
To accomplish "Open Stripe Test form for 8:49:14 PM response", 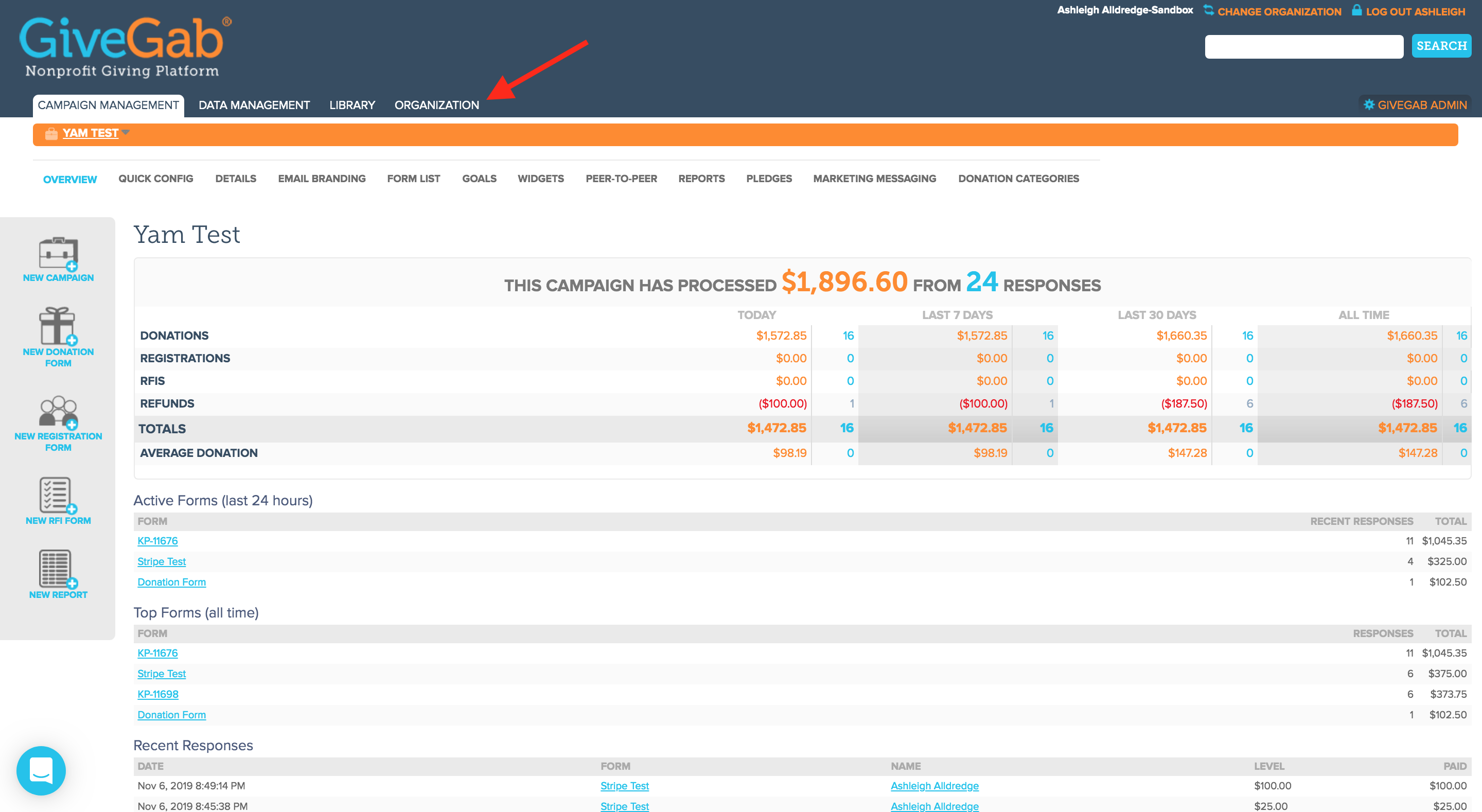I will coord(625,786).
